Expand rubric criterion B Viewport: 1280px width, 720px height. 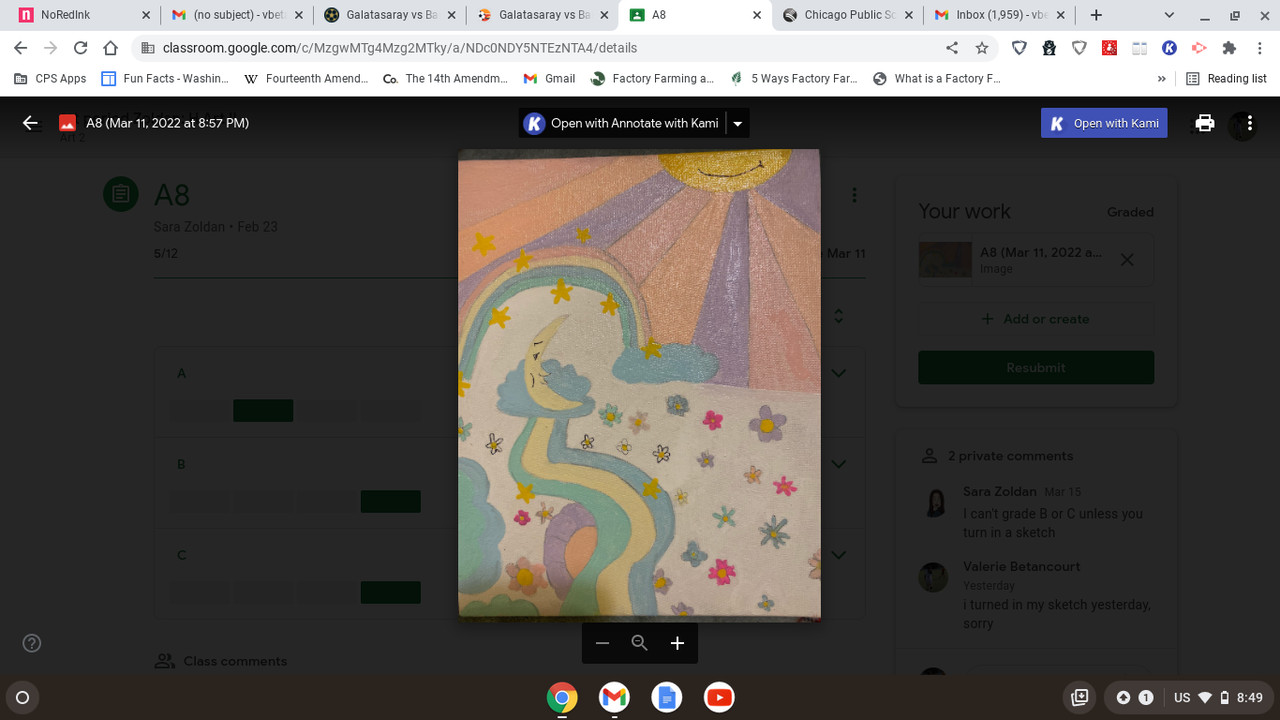click(x=838, y=463)
